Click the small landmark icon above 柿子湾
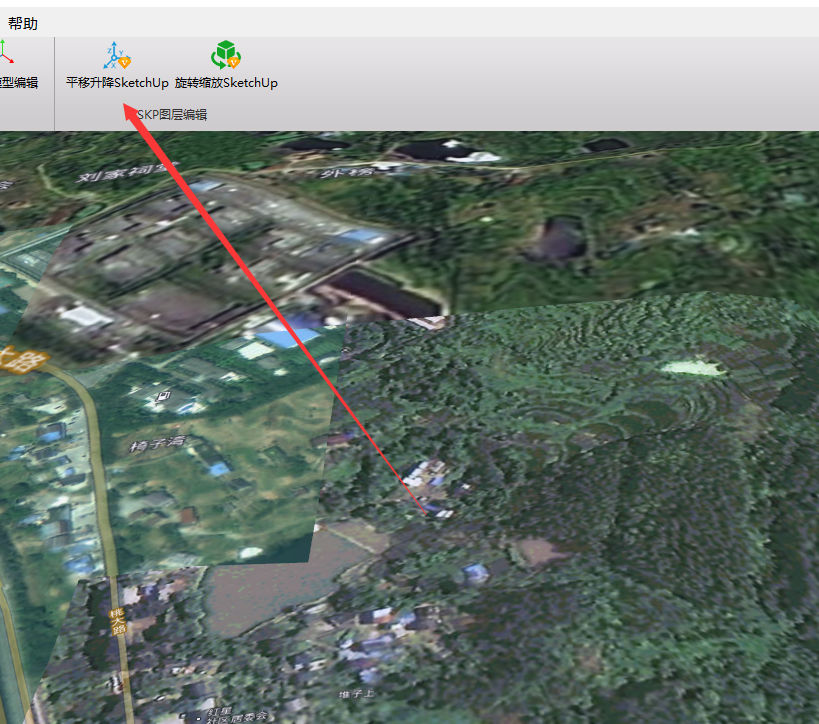 click(161, 399)
